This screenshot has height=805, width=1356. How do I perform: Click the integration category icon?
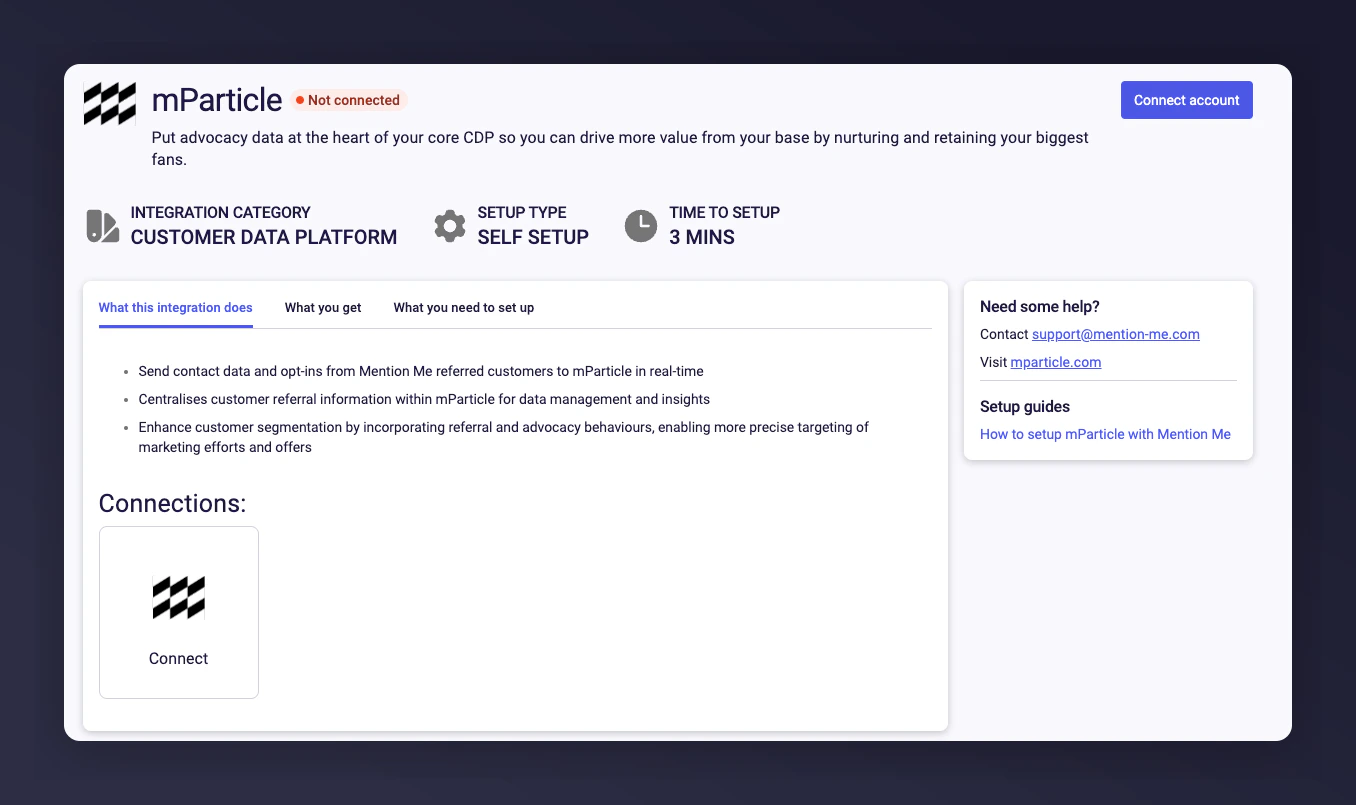click(x=102, y=225)
